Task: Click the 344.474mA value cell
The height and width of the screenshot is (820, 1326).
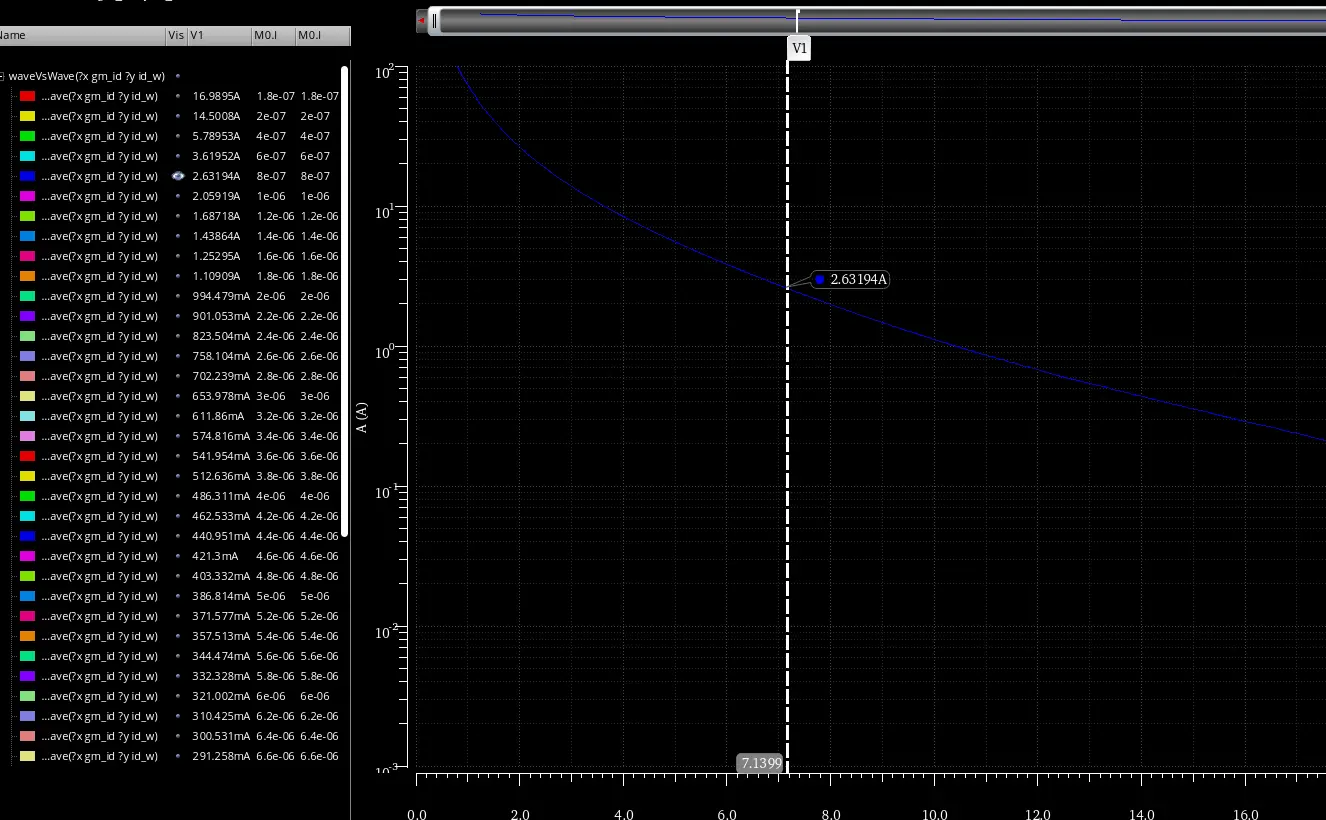Action: tap(221, 656)
